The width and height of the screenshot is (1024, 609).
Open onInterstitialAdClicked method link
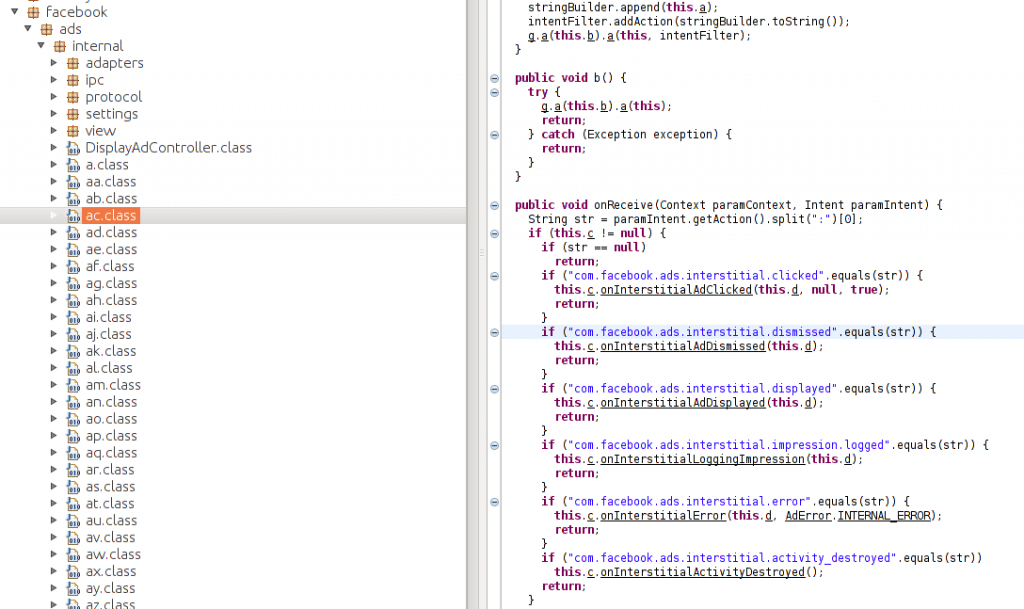(x=676, y=290)
